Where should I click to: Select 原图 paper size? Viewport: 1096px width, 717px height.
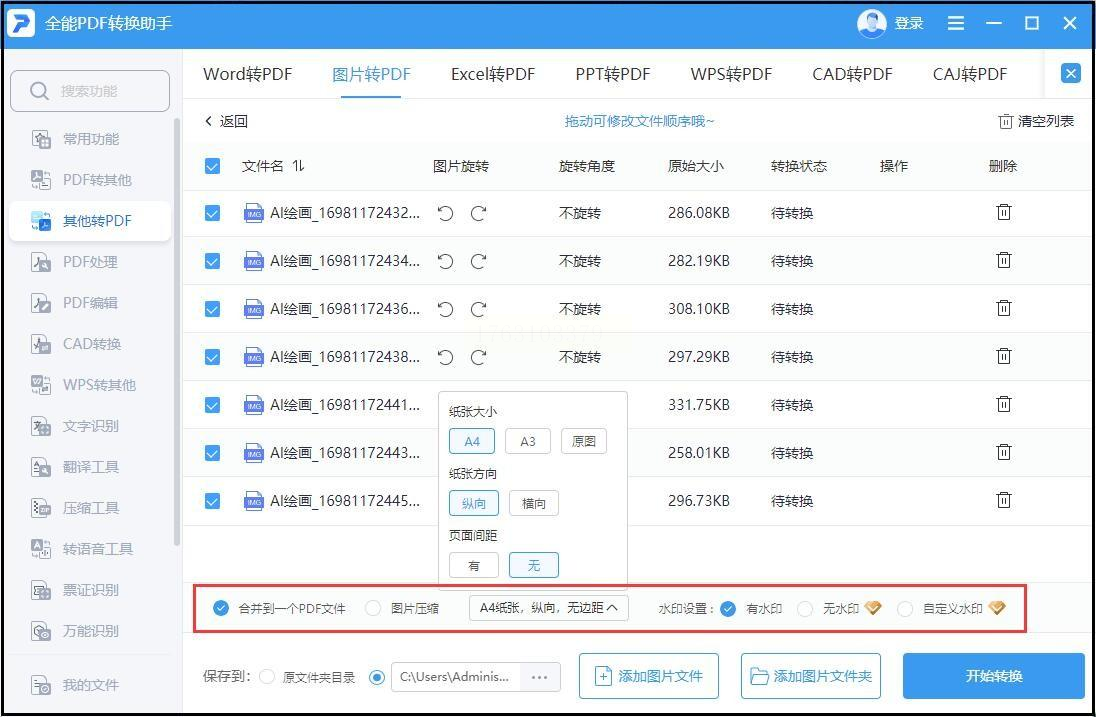584,441
